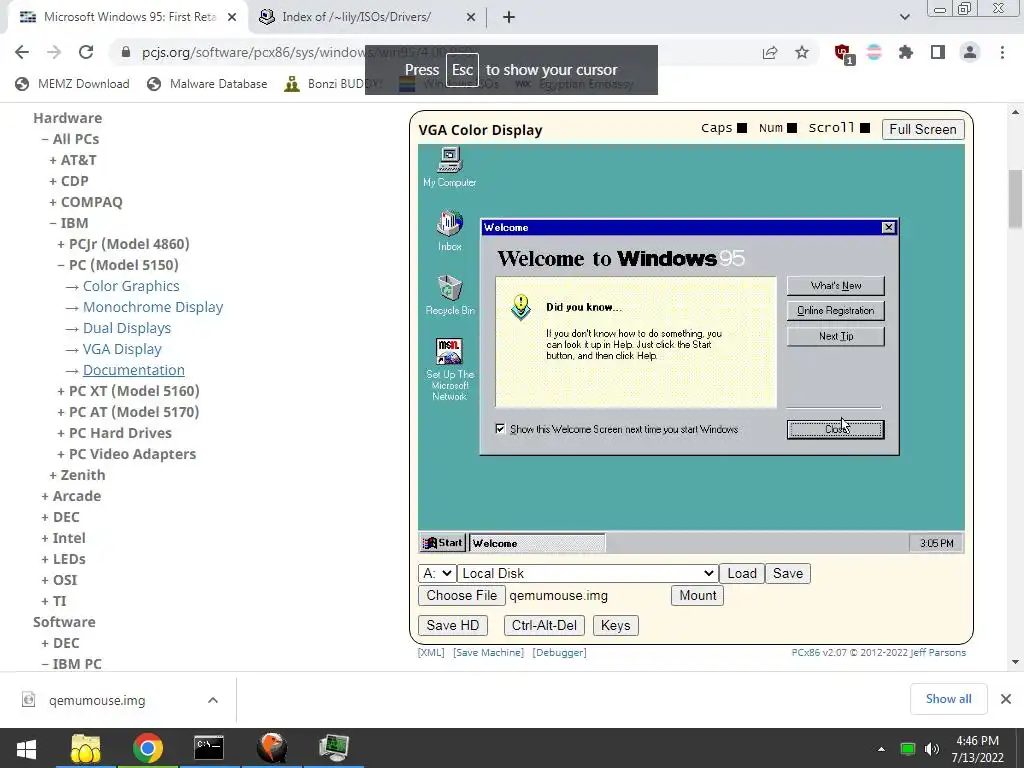The width and height of the screenshot is (1024, 768).
Task: Open the Local Disk dropdown
Action: 588,573
